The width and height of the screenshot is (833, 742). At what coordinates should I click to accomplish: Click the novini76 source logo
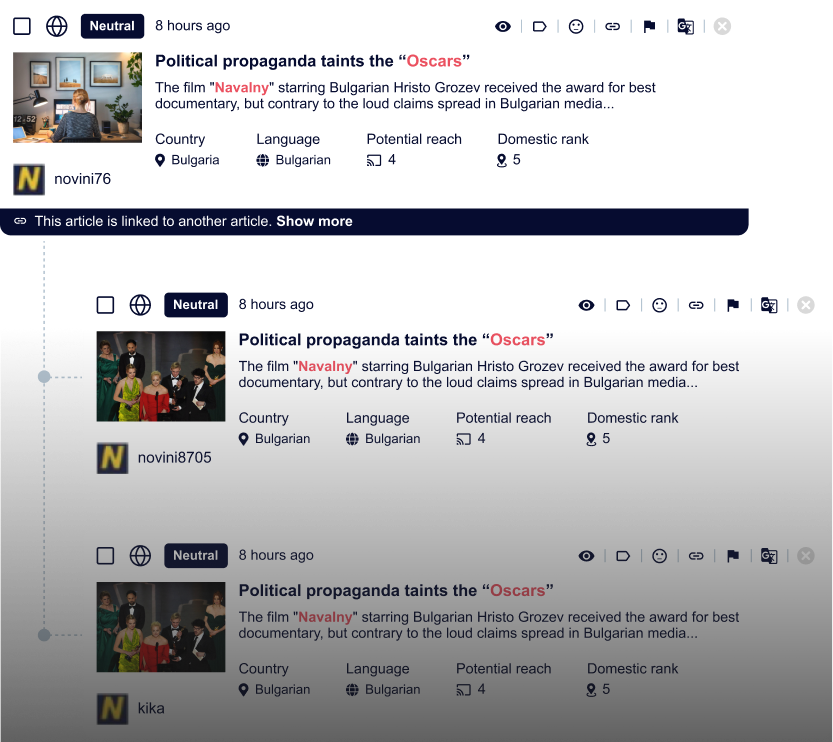point(29,180)
